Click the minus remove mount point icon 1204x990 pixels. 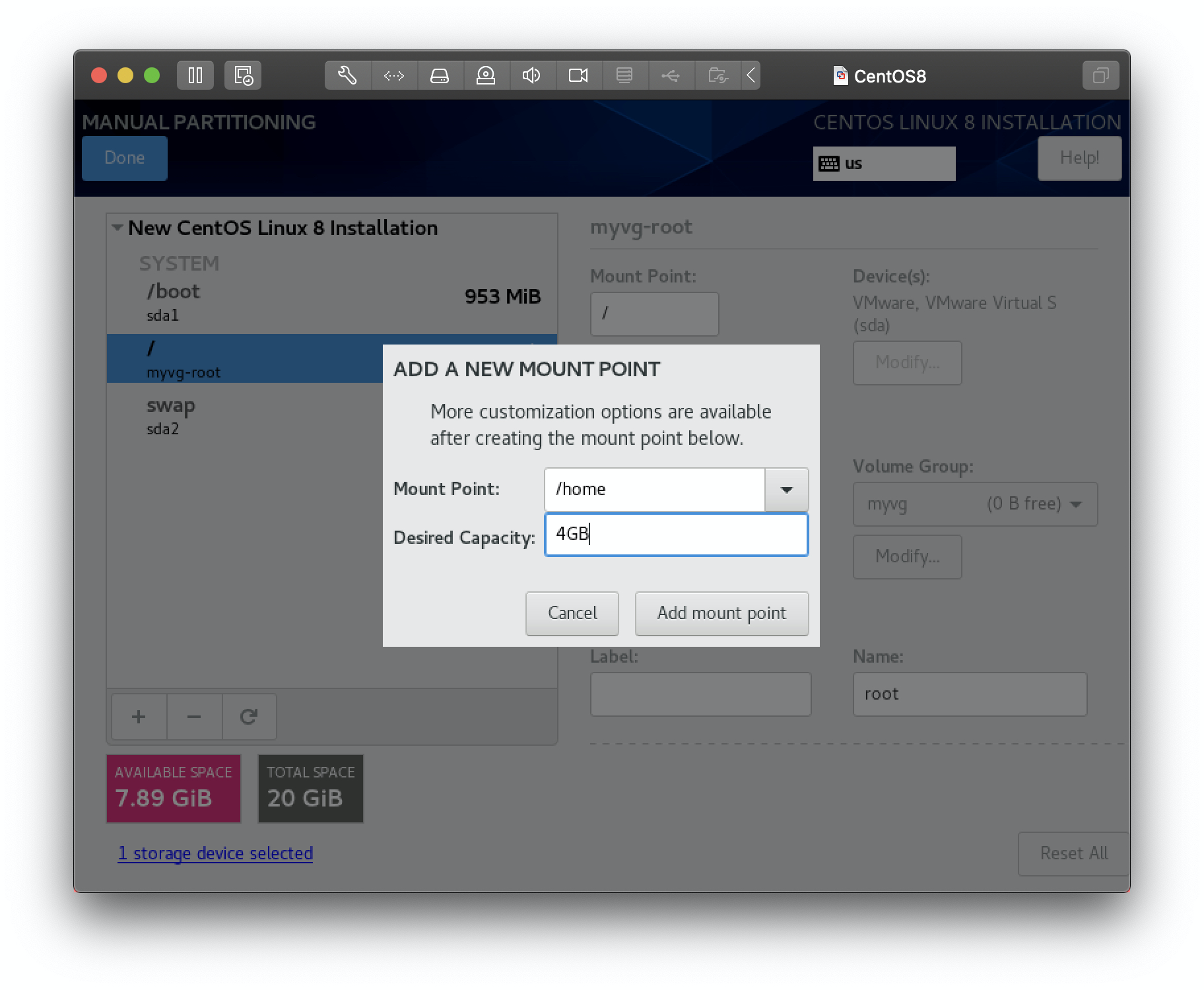click(x=194, y=717)
